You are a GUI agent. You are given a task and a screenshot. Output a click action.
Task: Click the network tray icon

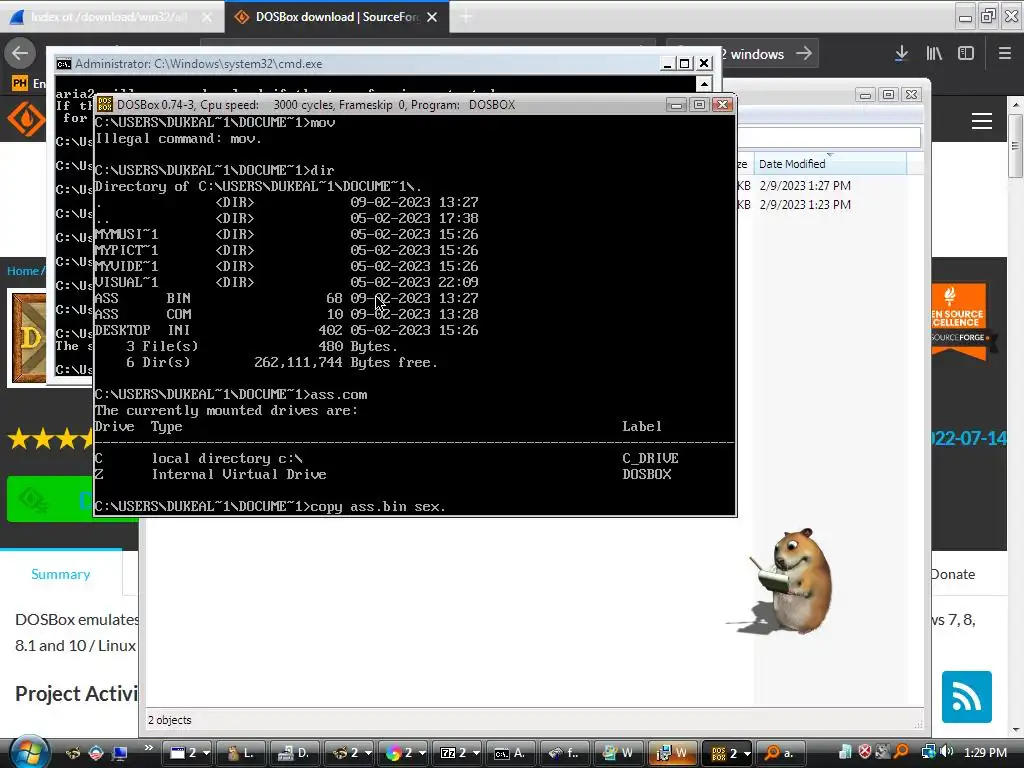pyautogui.click(x=928, y=752)
